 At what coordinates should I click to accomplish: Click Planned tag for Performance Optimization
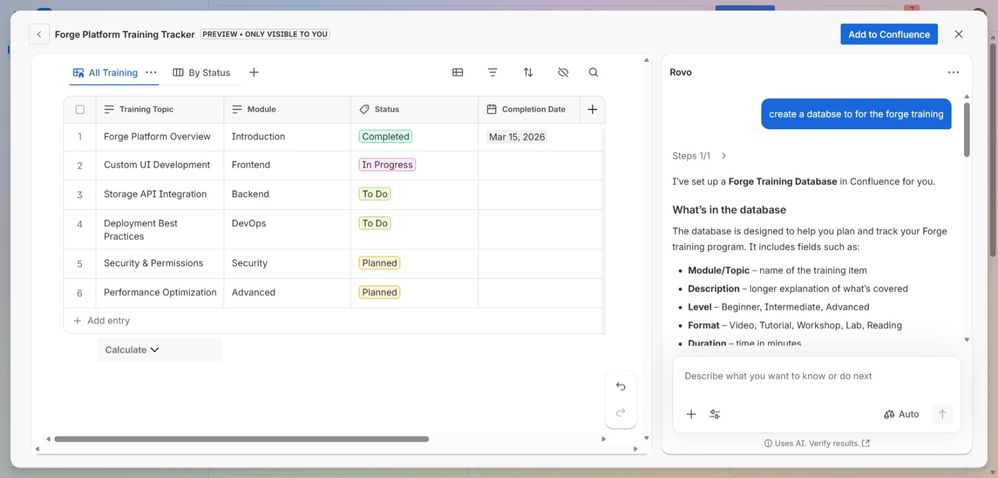click(379, 292)
